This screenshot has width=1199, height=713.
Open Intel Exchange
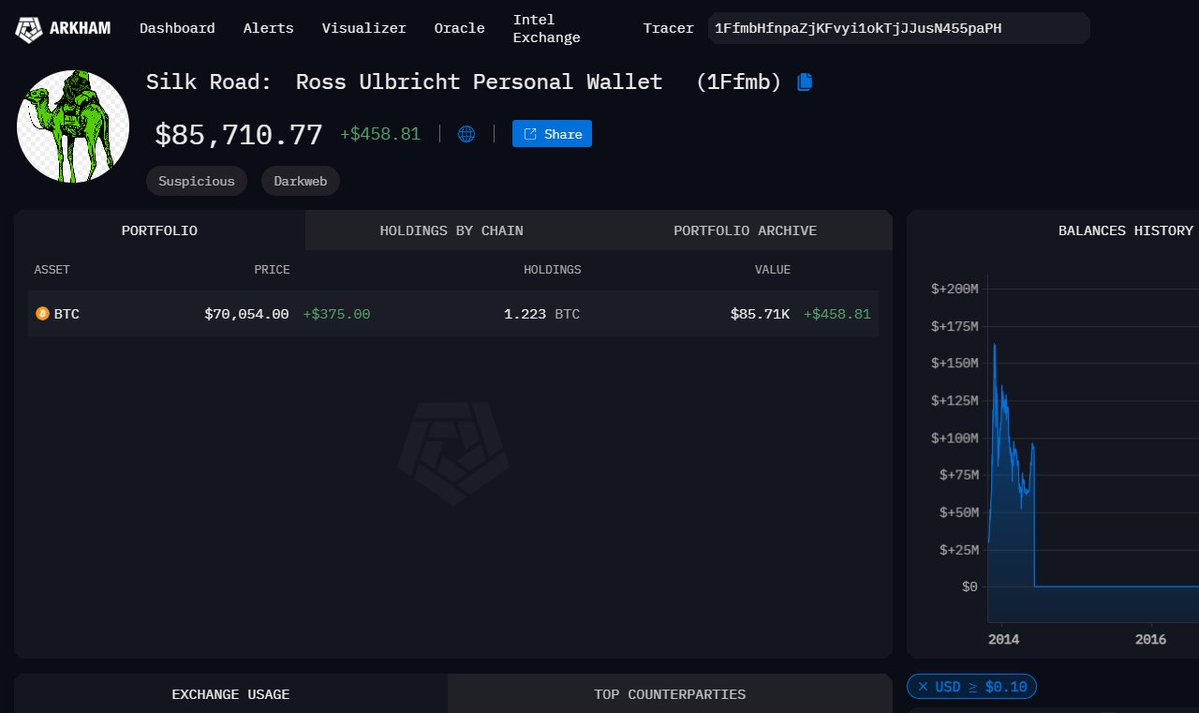(x=546, y=28)
